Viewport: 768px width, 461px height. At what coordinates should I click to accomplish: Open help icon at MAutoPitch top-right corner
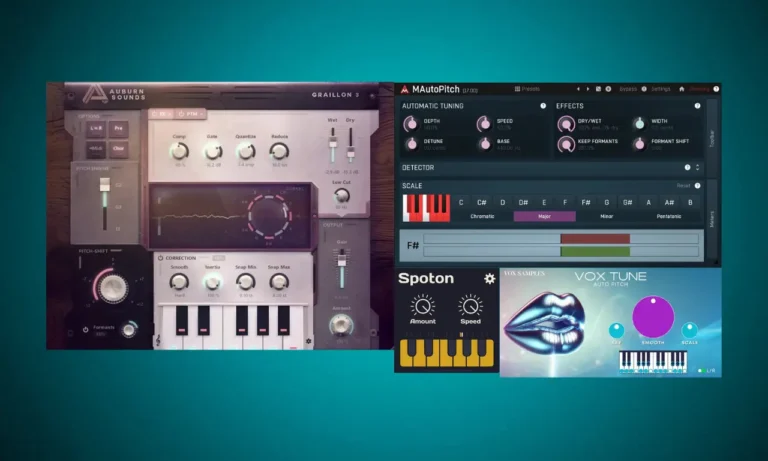(x=716, y=89)
